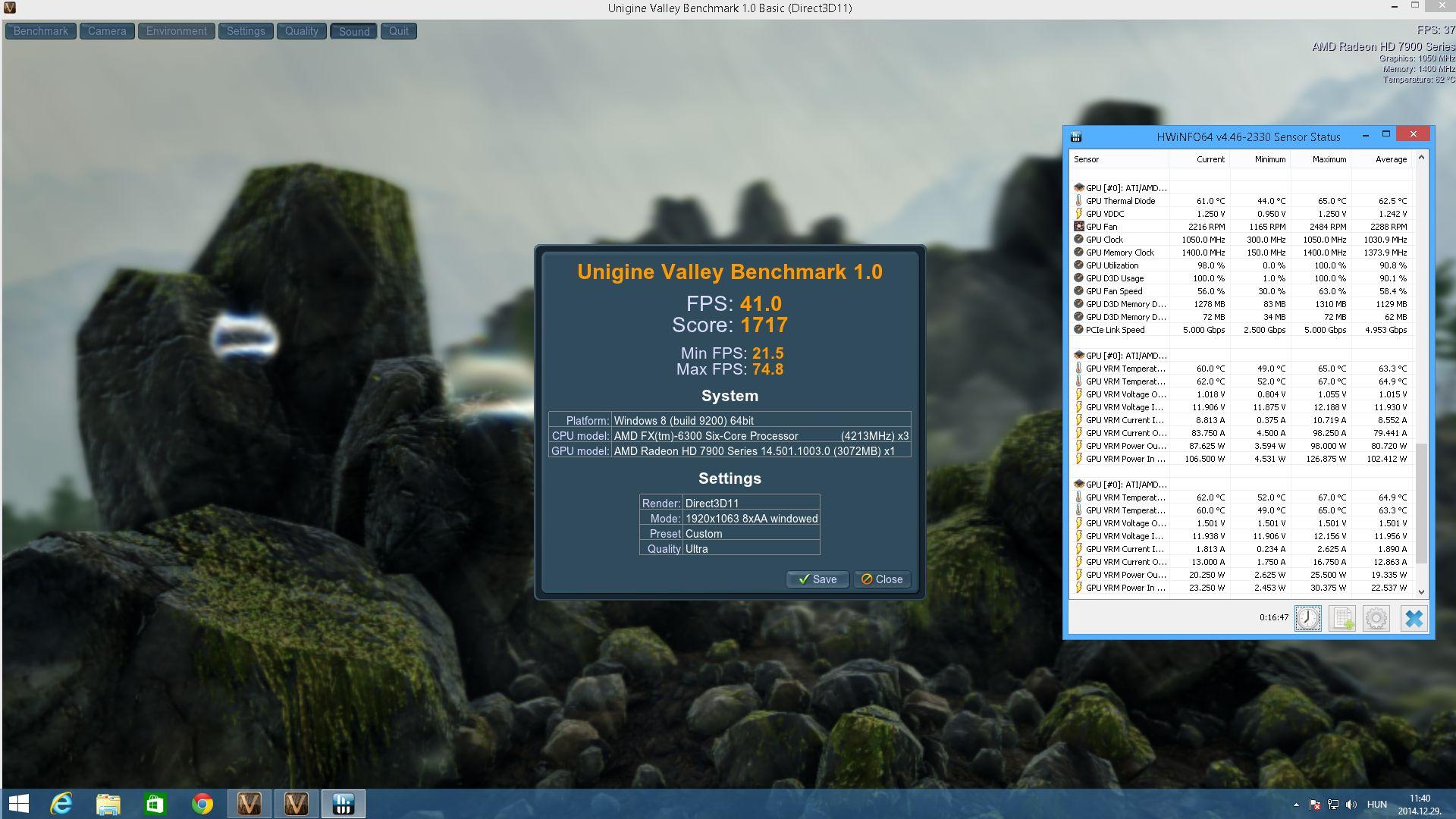This screenshot has height=819, width=1456.
Task: Click the GPU Clock sensor icon
Action: tap(1078, 240)
